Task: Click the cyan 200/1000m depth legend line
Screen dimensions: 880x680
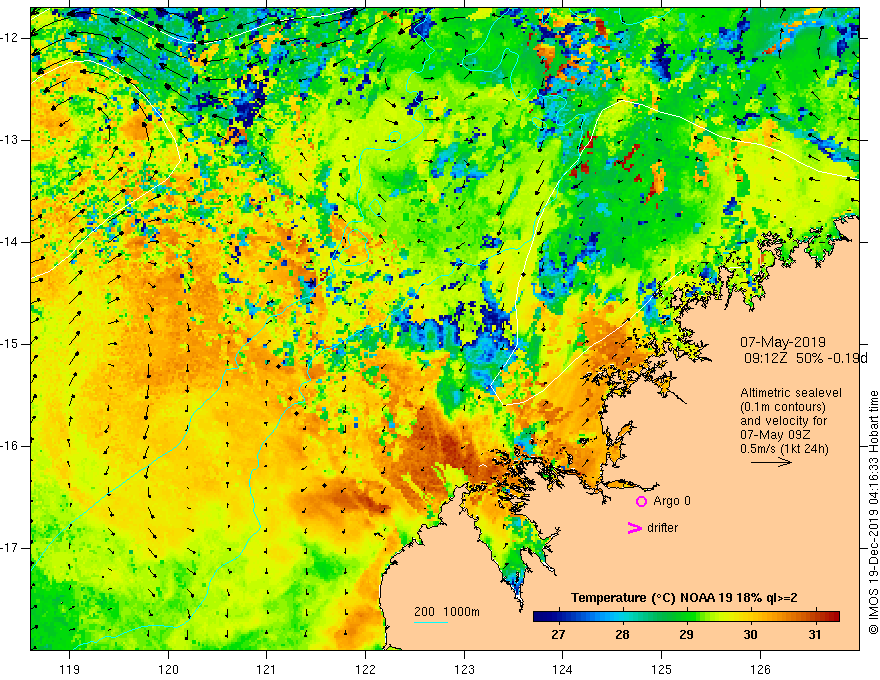Action: 430,622
